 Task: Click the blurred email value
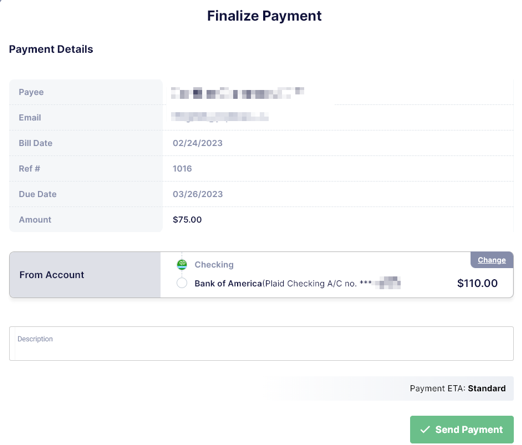tap(220, 117)
